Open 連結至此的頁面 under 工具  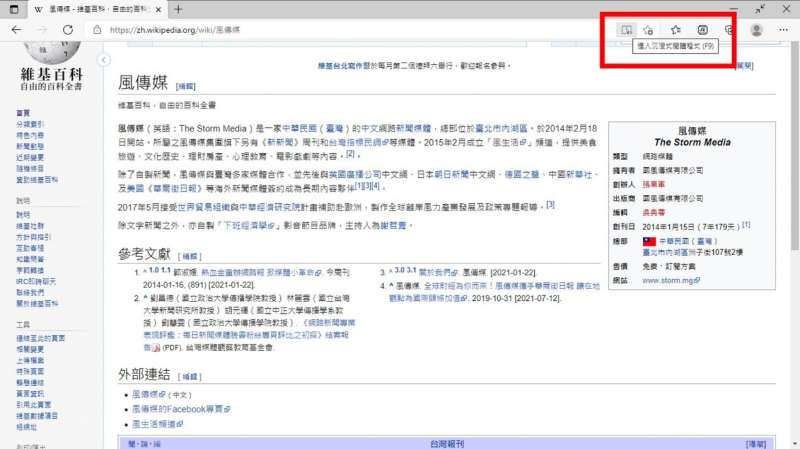(x=41, y=338)
